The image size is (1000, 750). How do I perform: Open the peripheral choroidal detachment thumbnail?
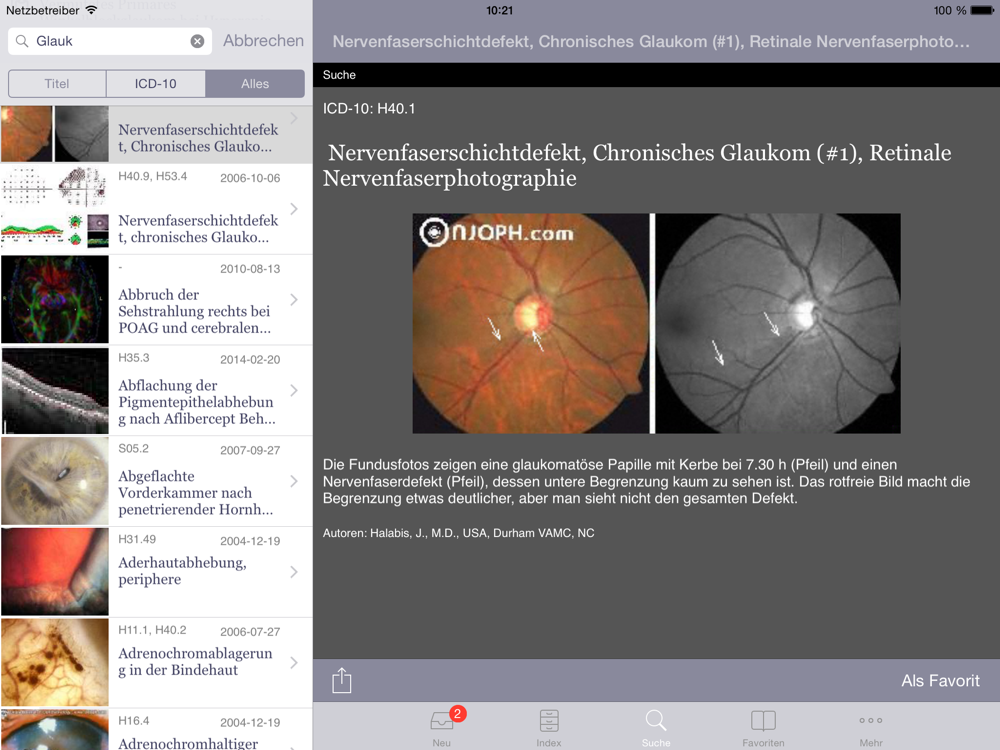click(55, 572)
